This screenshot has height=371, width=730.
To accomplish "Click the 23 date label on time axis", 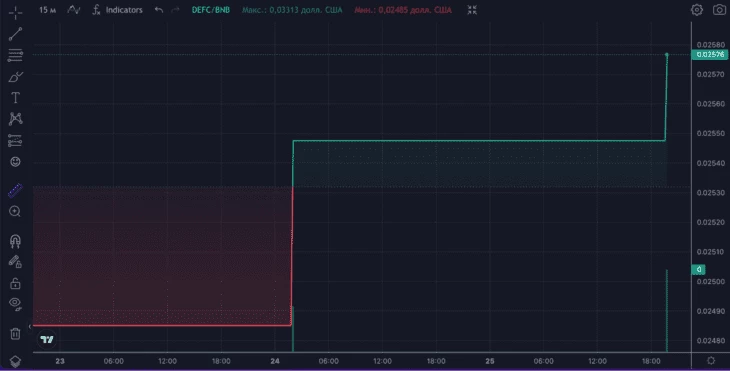I will [x=60, y=361].
